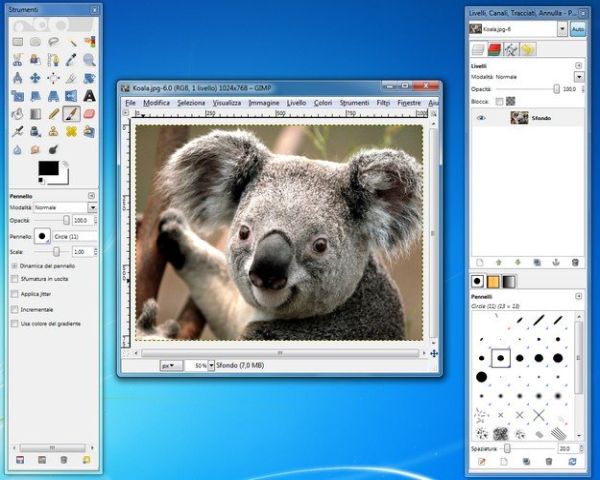This screenshot has width=600, height=480.
Task: Click the Auto button in layers dock
Action: click(x=577, y=29)
